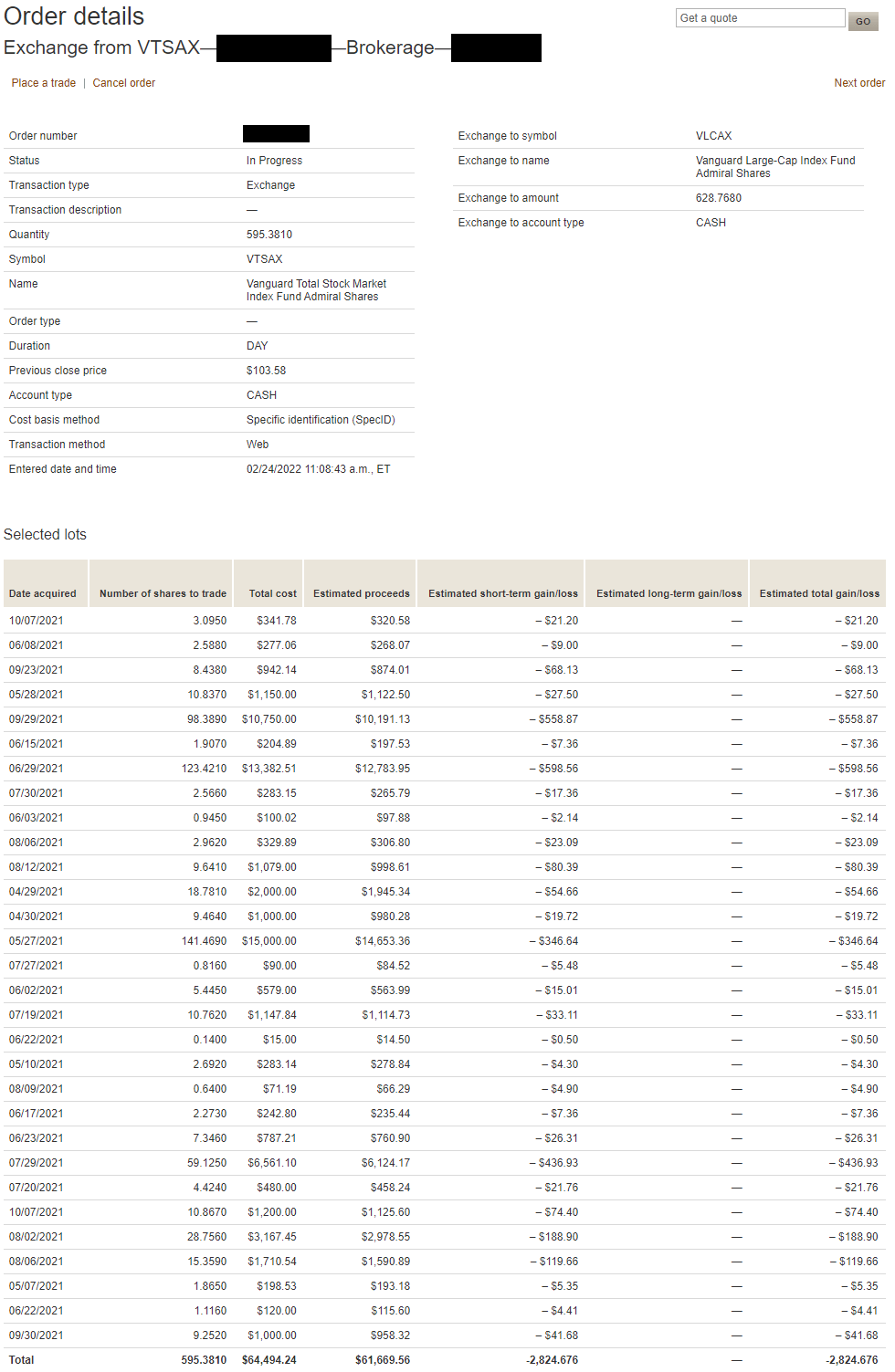Click Vanguard Total Stock Market Index Fund name

click(x=316, y=290)
